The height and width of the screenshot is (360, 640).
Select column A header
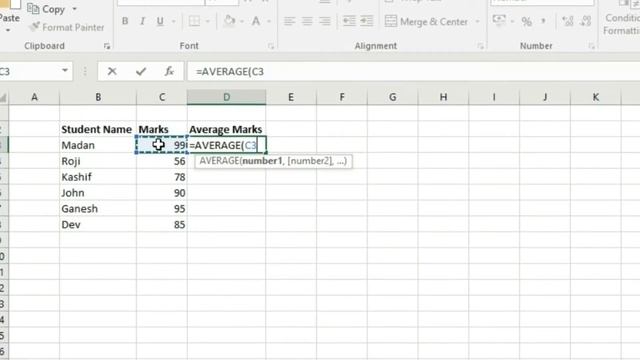[34, 97]
